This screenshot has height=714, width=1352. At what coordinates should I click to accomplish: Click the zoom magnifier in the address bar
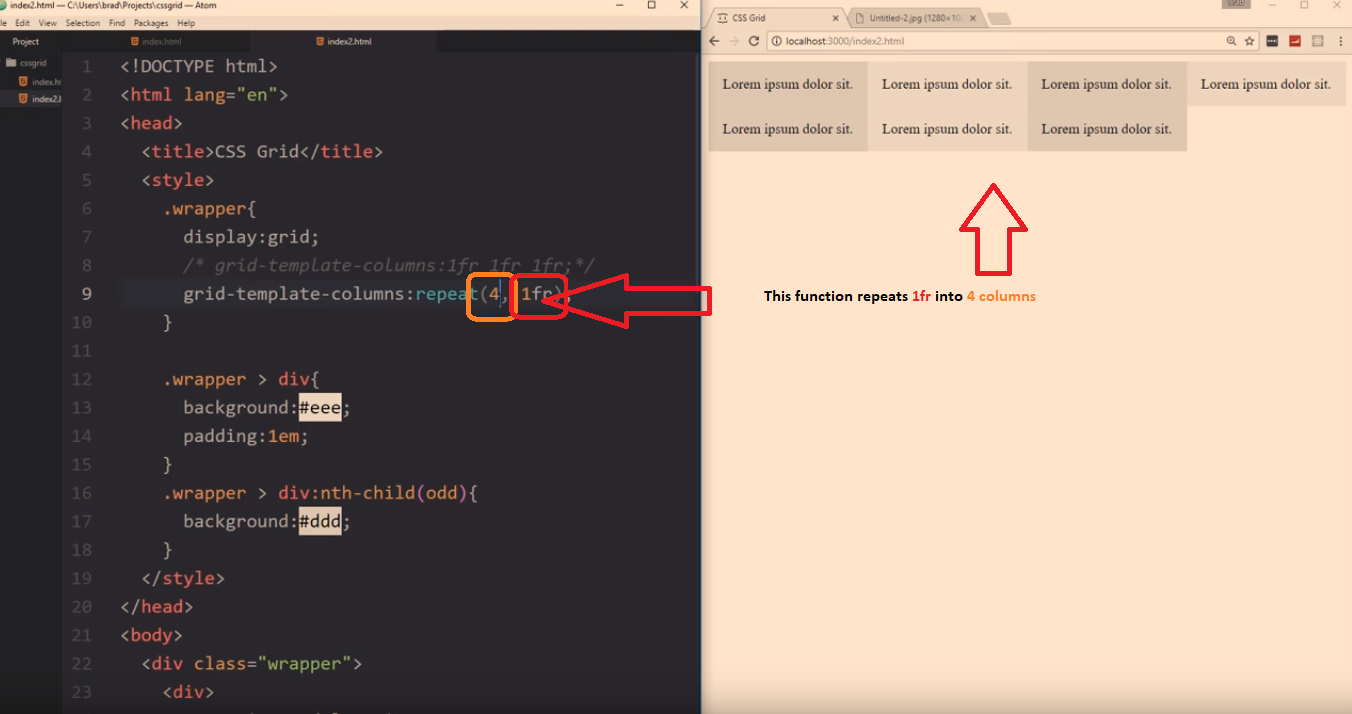point(1231,41)
